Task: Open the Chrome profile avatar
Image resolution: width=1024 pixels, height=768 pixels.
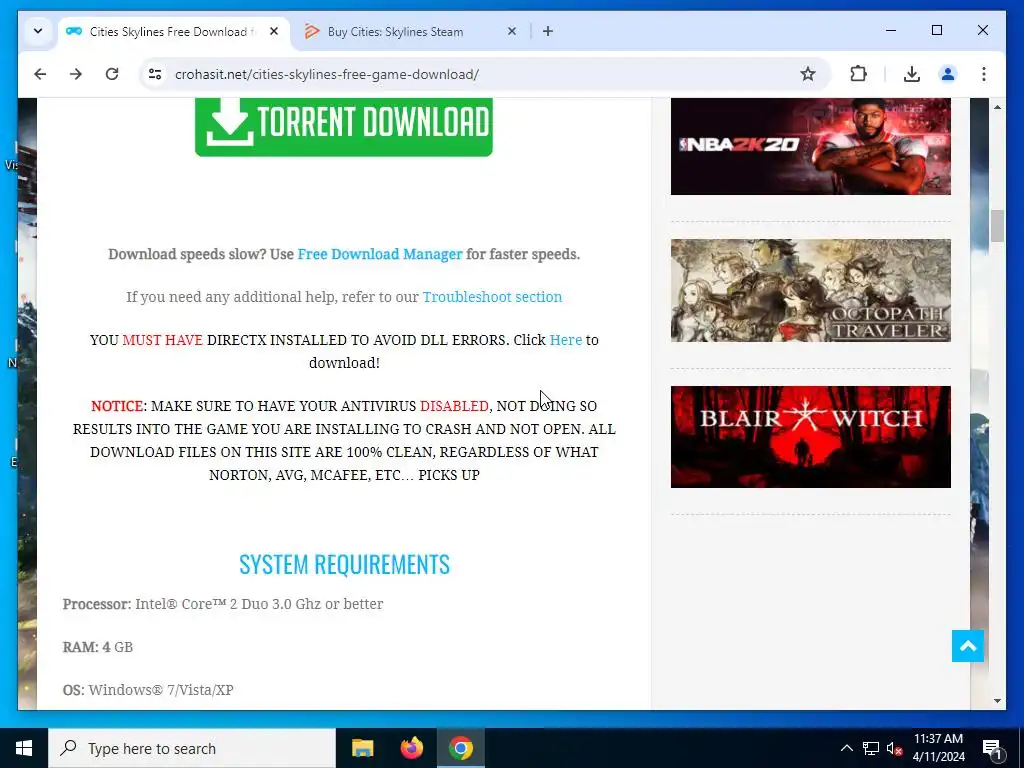Action: [x=948, y=74]
